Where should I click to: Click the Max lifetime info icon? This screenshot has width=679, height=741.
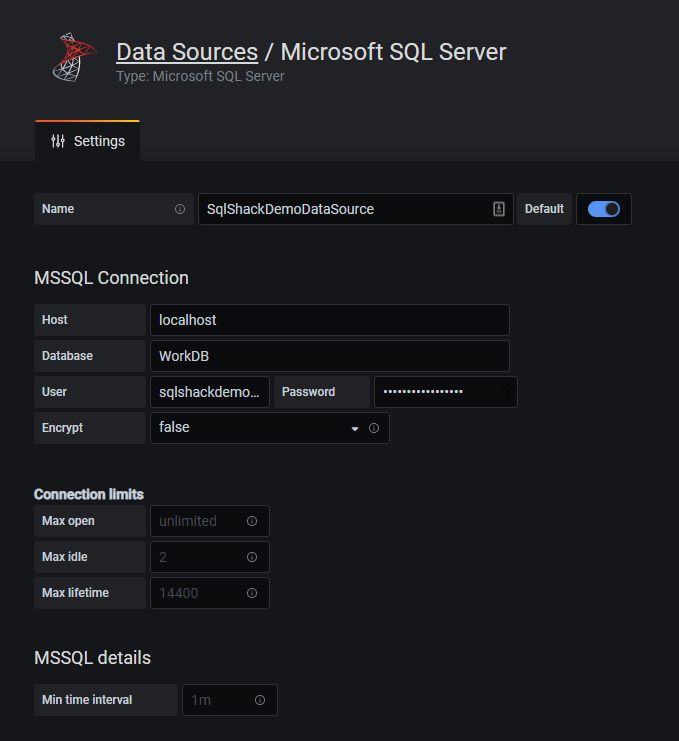252,593
